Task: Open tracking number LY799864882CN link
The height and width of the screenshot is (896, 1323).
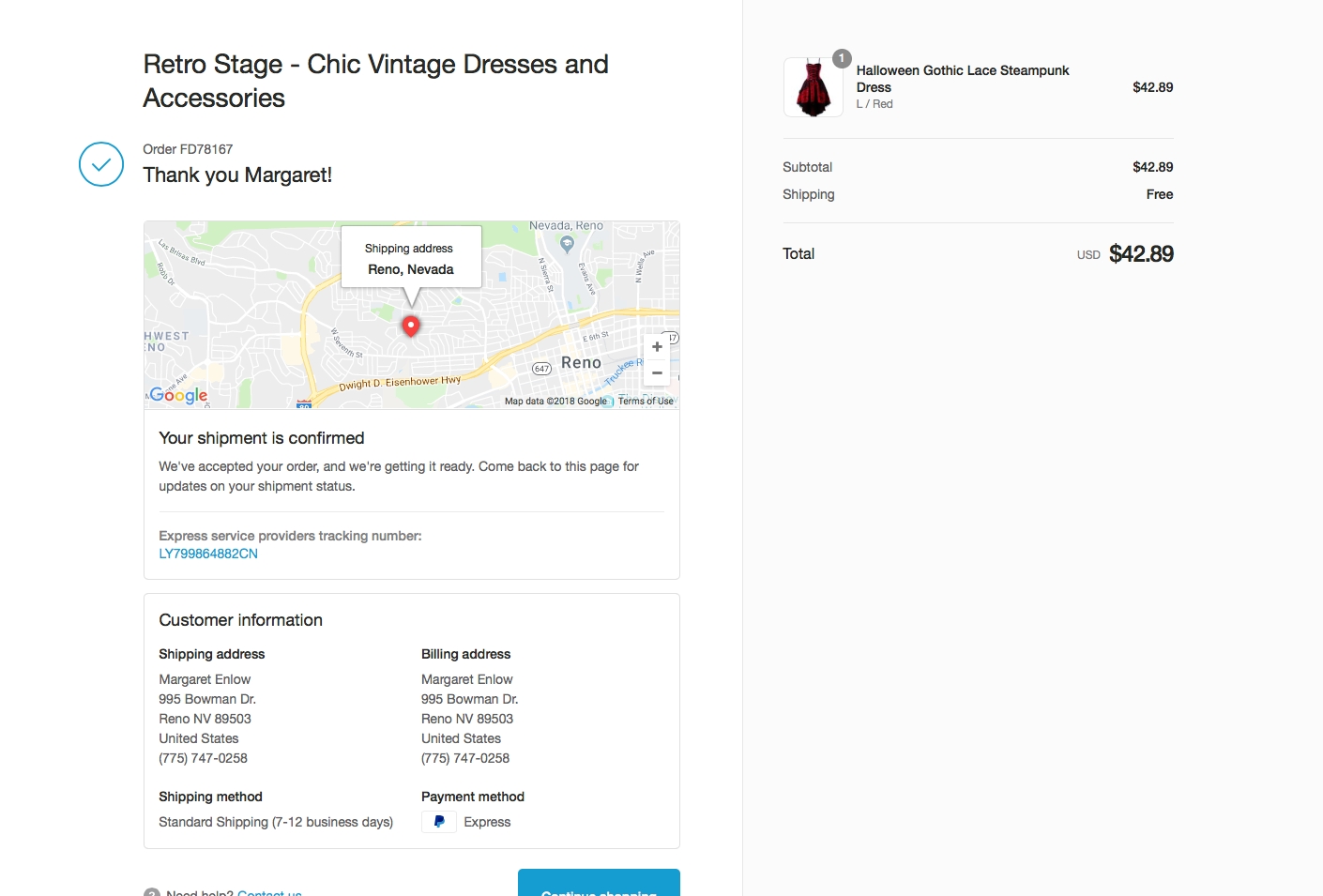Action: tap(208, 554)
